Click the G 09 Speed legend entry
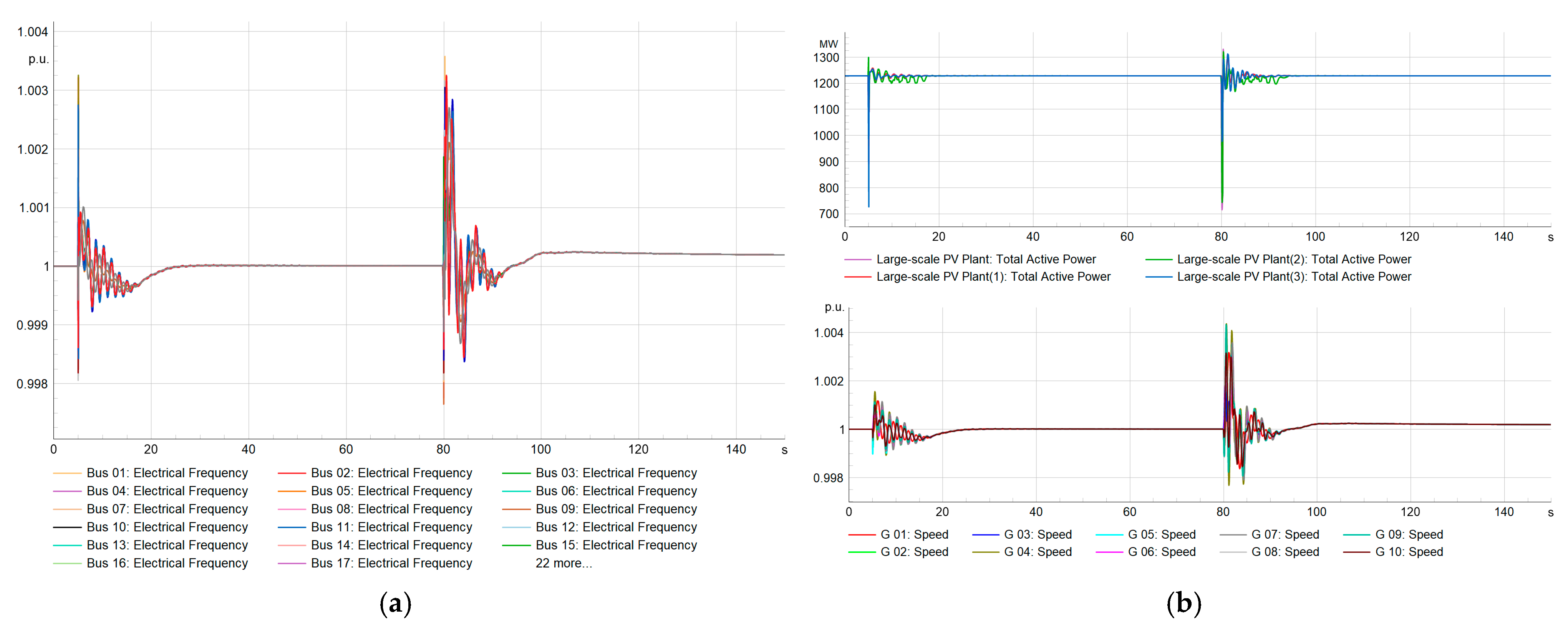1568x627 pixels. pyautogui.click(x=1409, y=534)
